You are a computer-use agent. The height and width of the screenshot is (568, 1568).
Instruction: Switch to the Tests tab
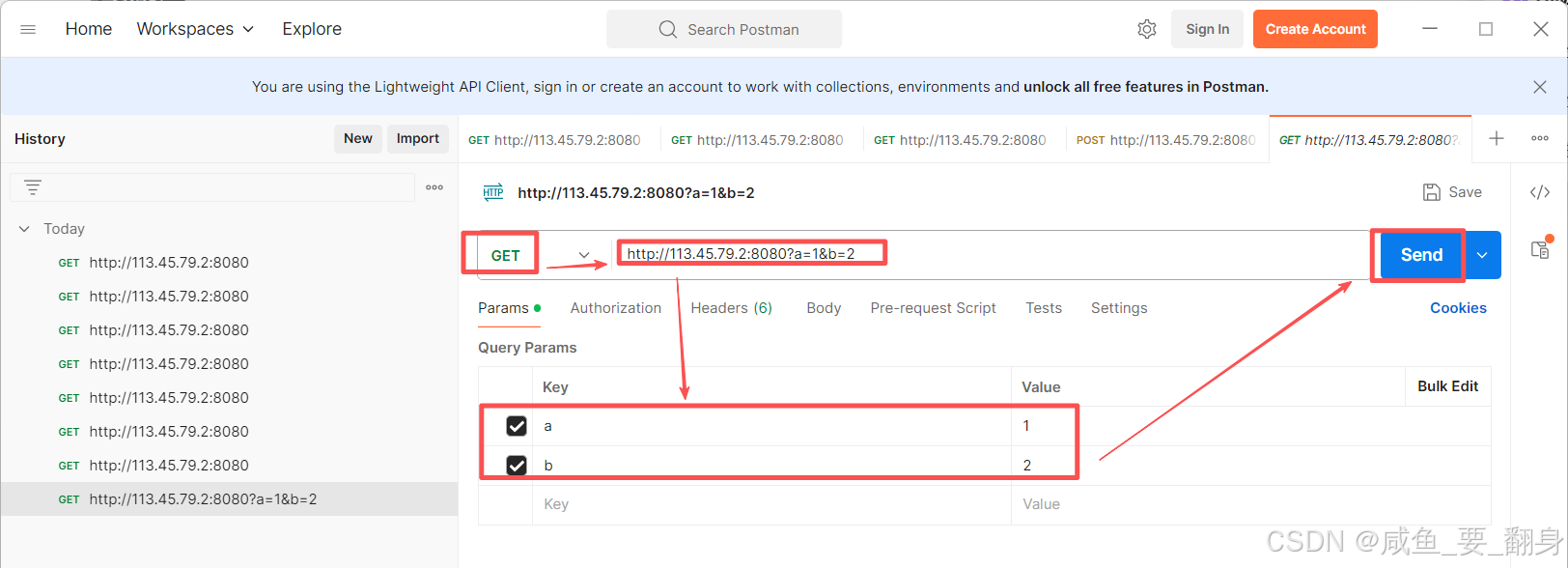pos(1044,308)
